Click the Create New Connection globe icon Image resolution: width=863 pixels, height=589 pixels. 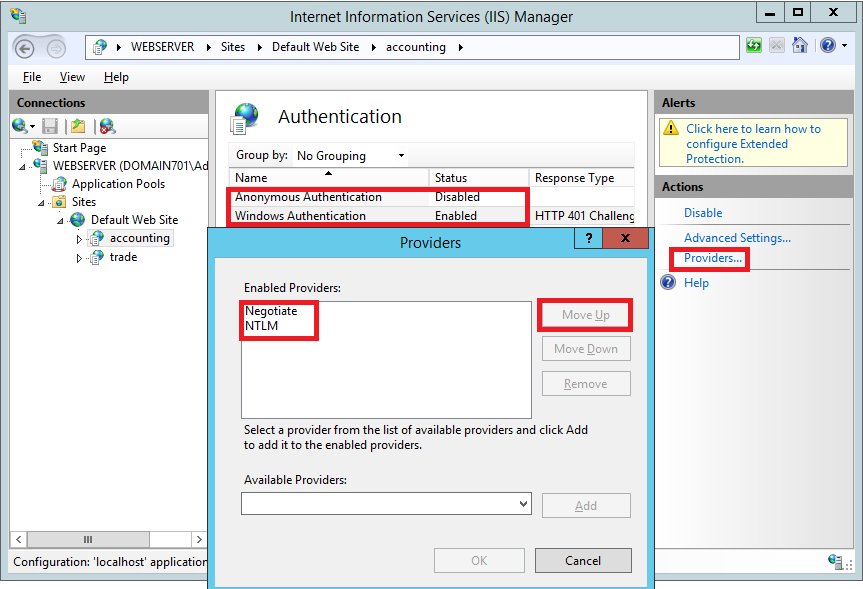[x=21, y=126]
